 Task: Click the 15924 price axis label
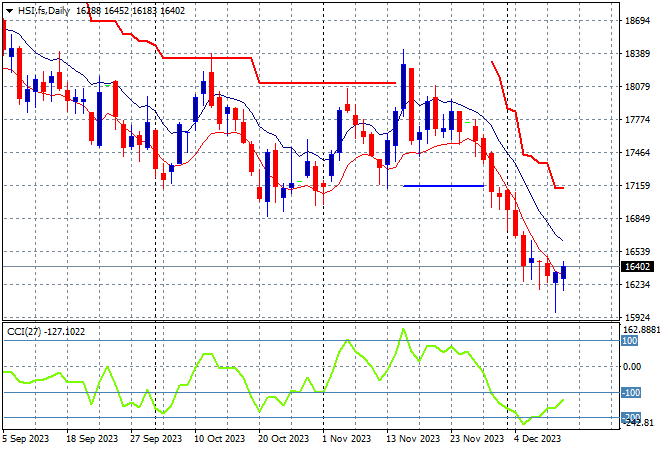637,318
